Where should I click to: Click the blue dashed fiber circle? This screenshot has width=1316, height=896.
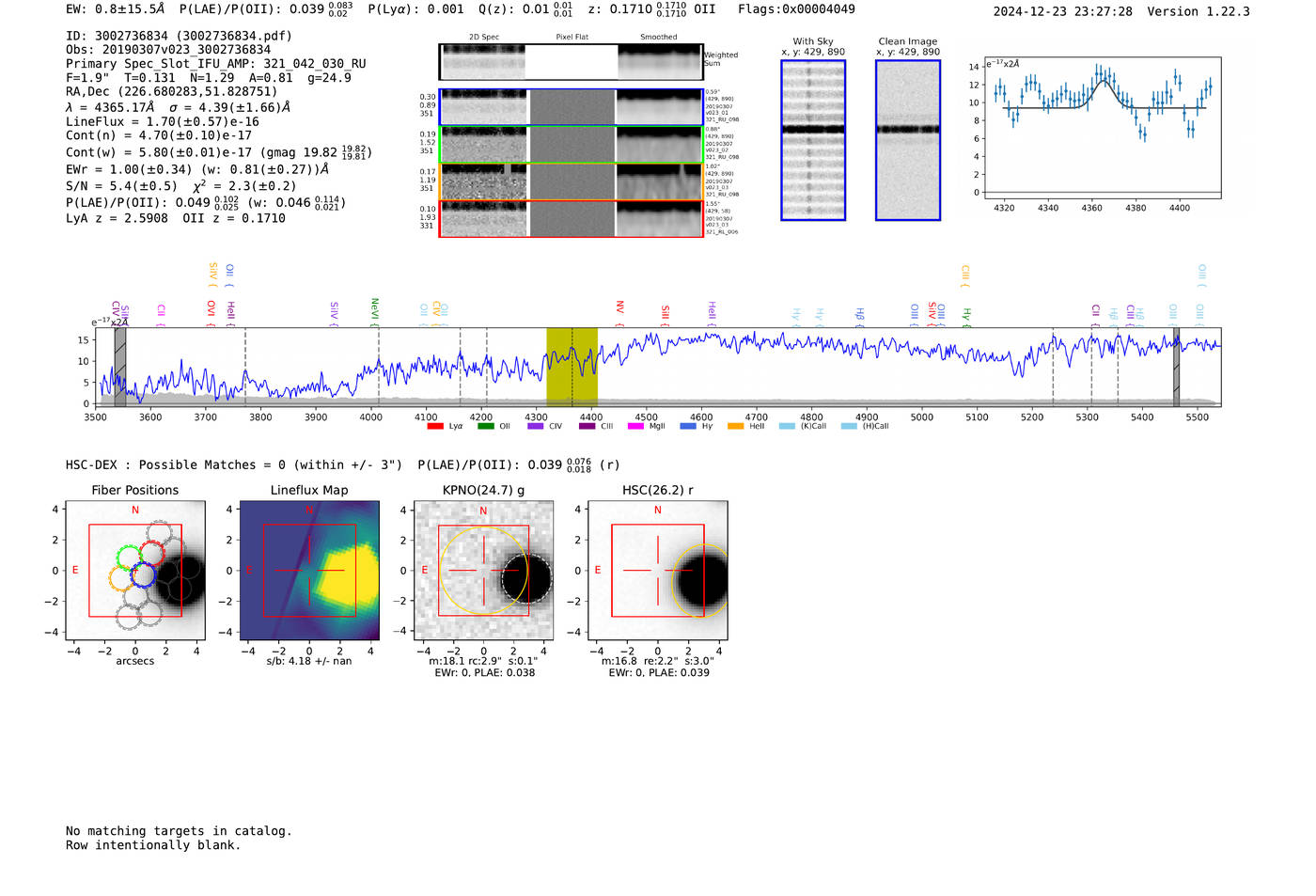click(142, 574)
